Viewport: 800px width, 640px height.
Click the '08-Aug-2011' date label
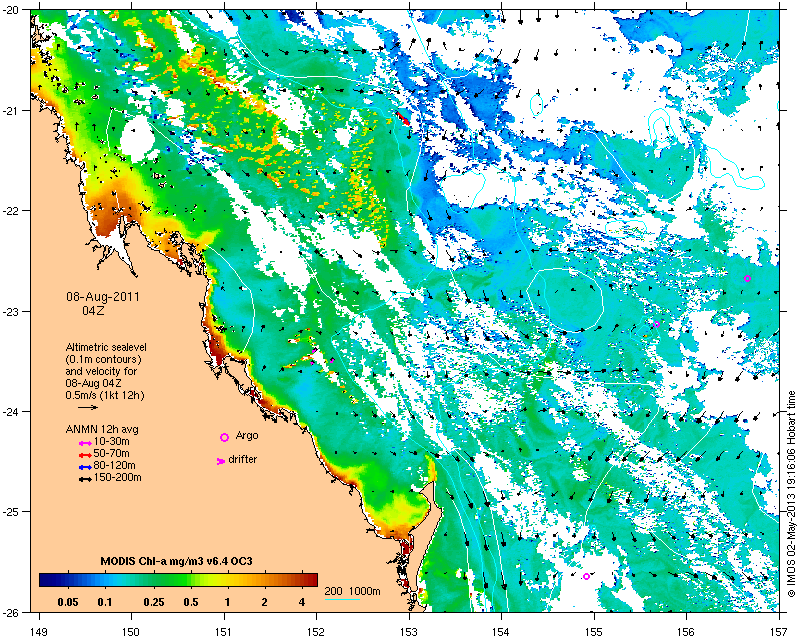tap(103, 297)
